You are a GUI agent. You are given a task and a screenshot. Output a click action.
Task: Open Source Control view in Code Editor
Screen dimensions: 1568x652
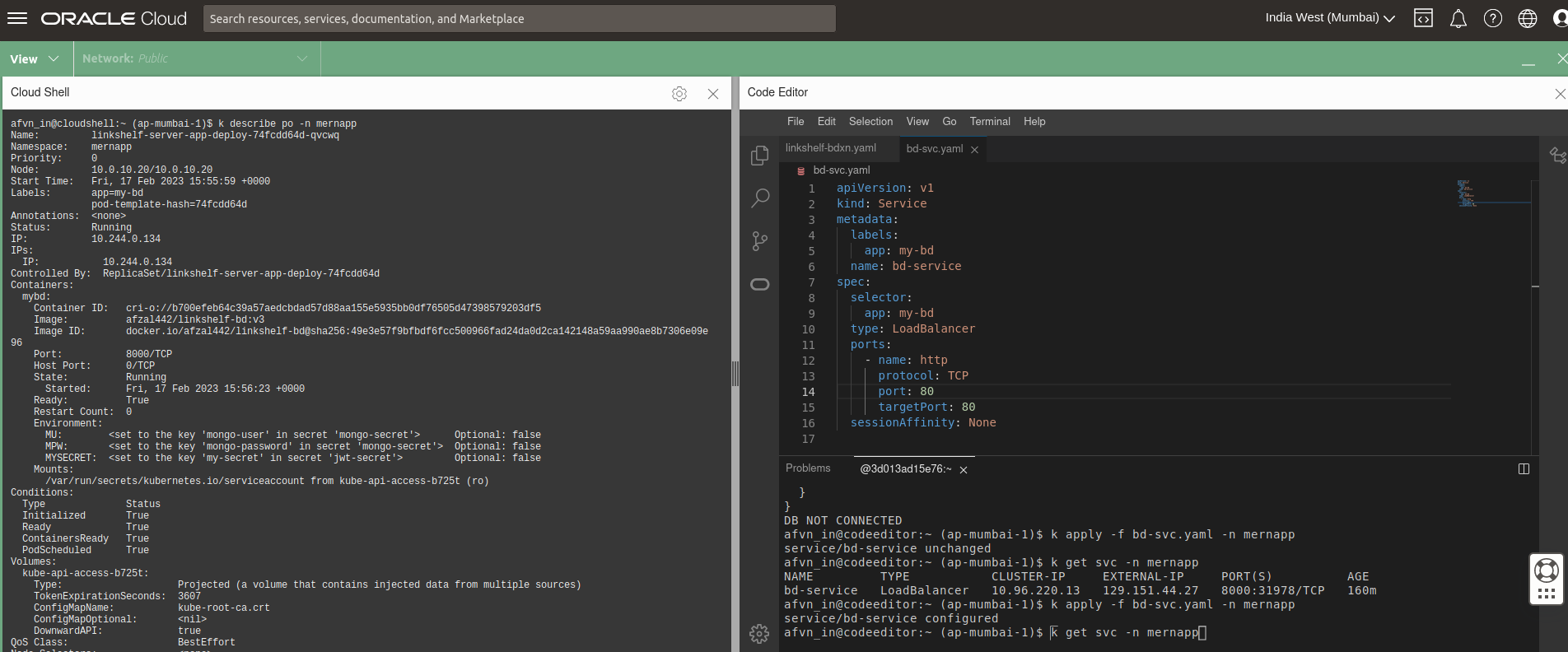[760, 241]
